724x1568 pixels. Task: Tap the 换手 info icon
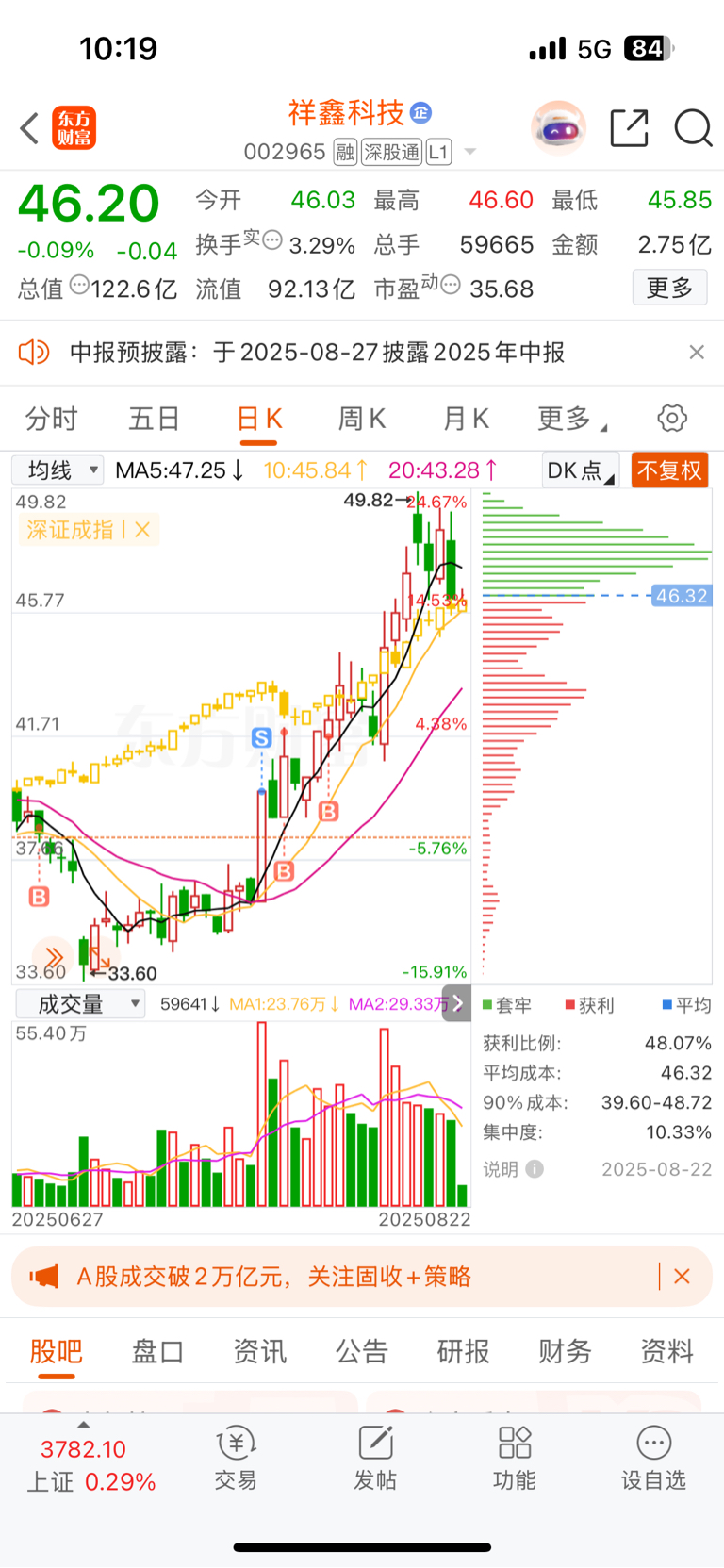click(x=272, y=239)
